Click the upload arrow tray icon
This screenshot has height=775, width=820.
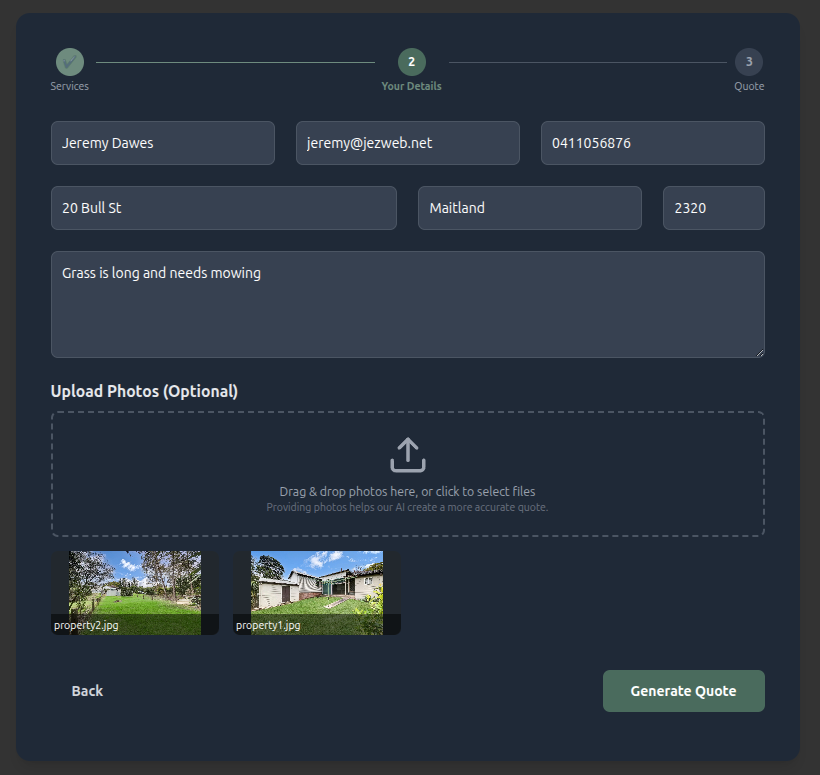(x=407, y=455)
